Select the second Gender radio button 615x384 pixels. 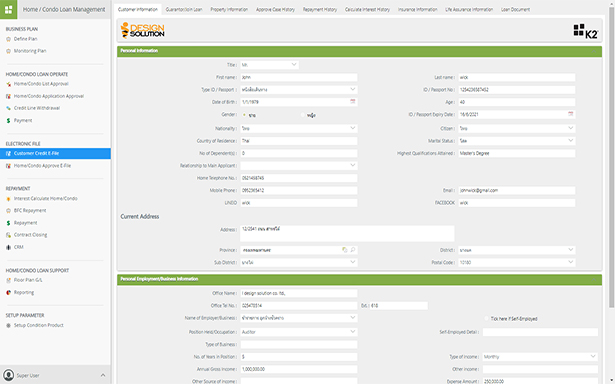tap(303, 115)
